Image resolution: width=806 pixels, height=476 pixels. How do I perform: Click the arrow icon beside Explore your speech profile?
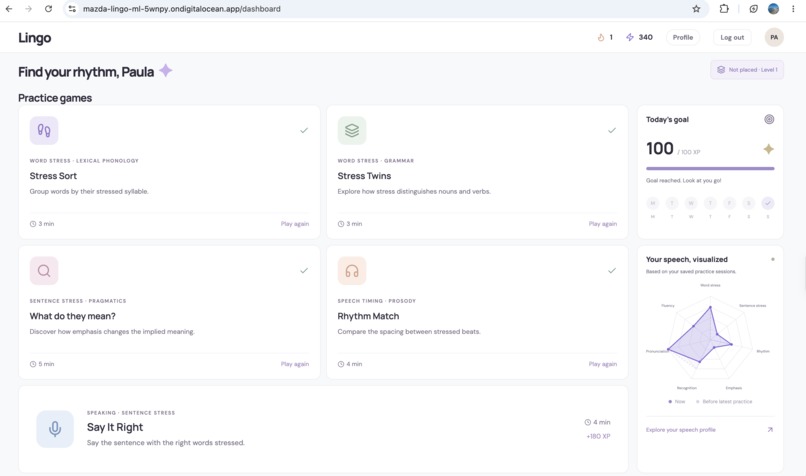point(770,430)
